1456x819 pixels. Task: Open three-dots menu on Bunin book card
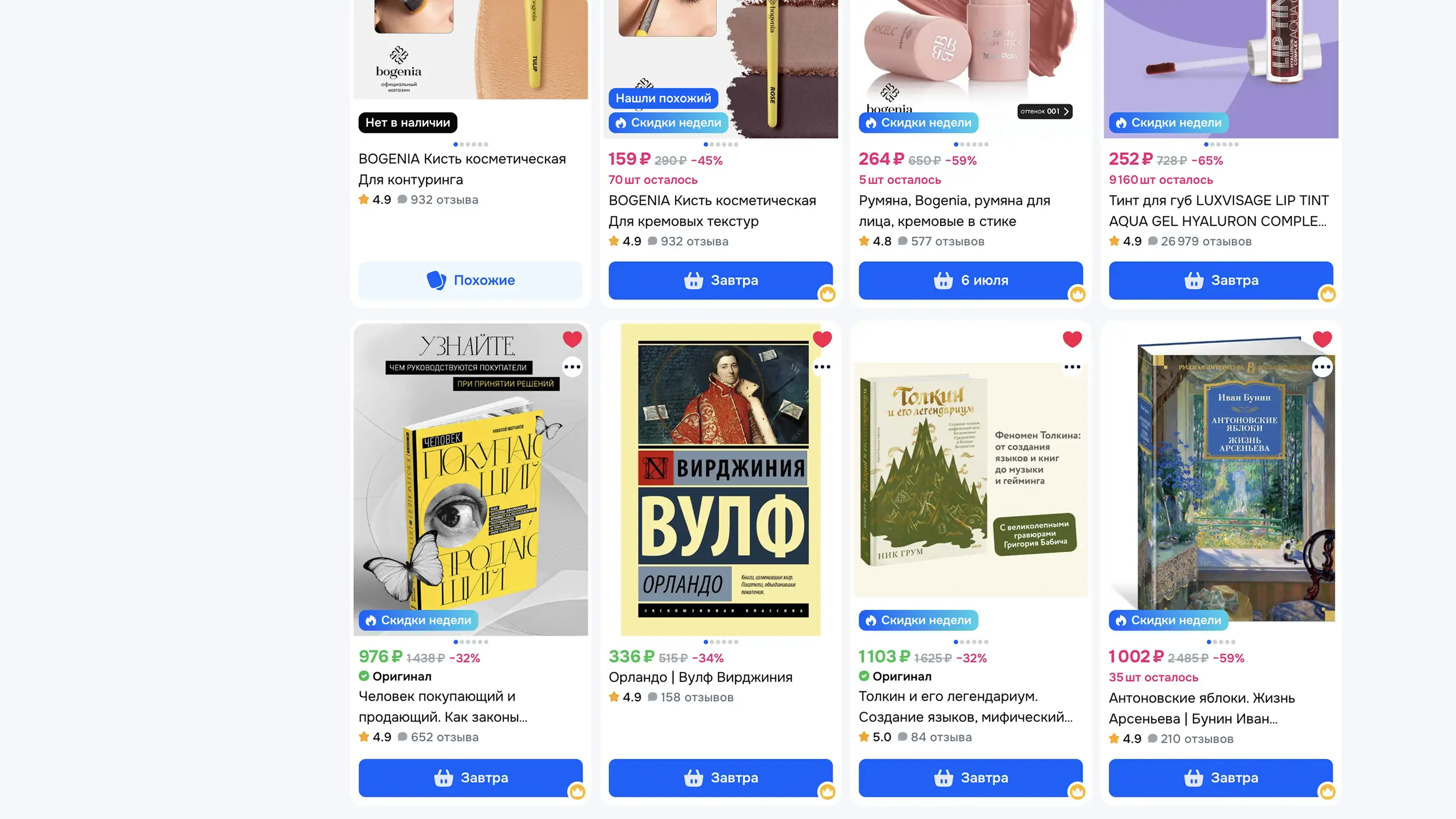coord(1322,367)
